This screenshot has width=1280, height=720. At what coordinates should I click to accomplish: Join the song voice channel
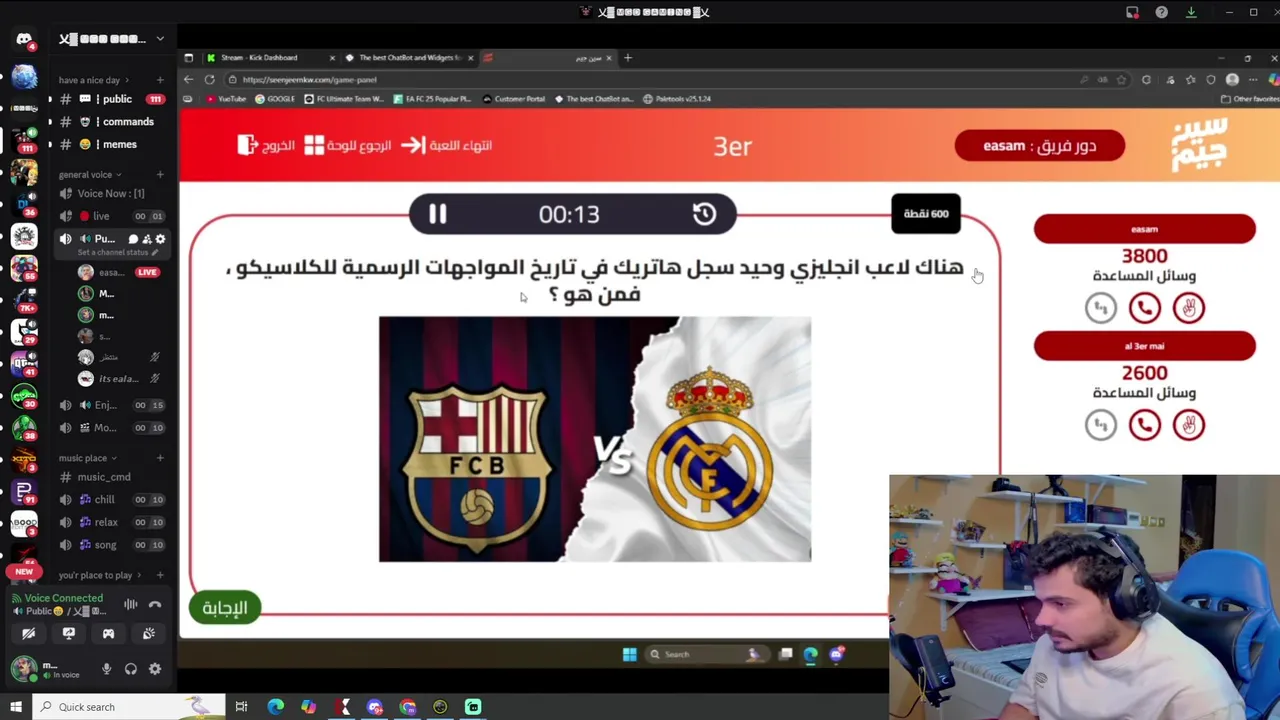click(111, 545)
